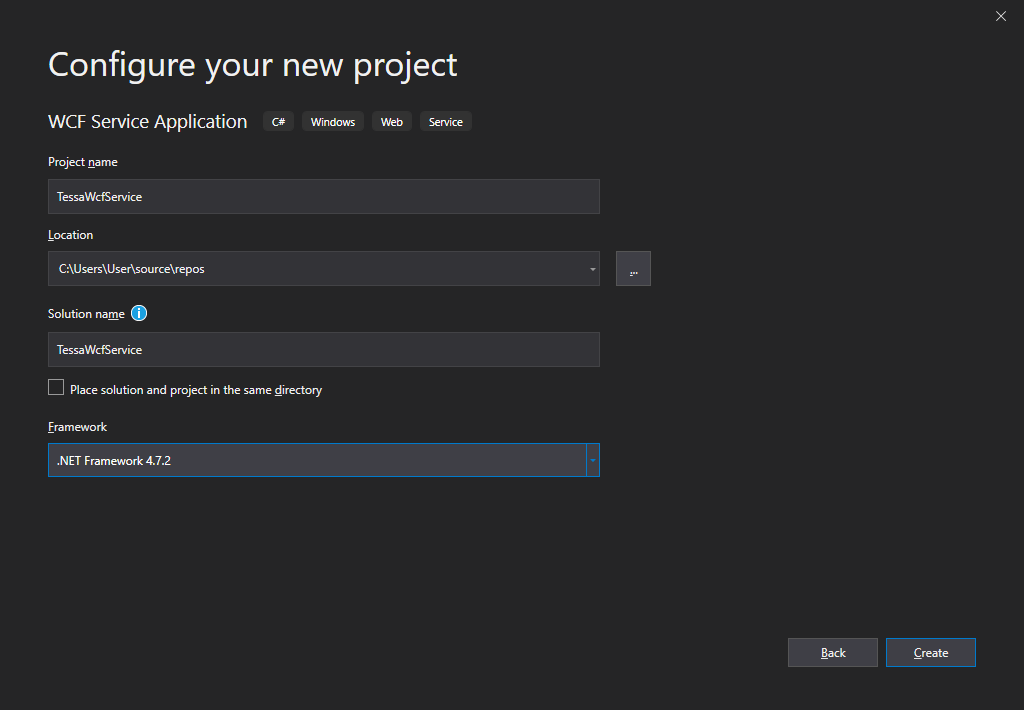The image size is (1024, 710).
Task: Click the Location label text
Action: click(x=70, y=235)
